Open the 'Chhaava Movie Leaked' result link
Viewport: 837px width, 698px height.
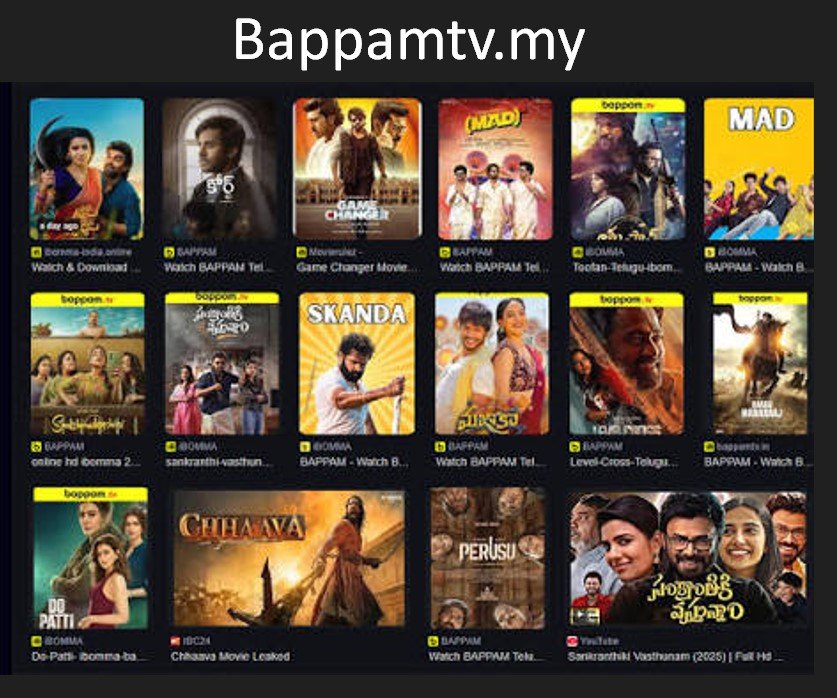click(230, 656)
